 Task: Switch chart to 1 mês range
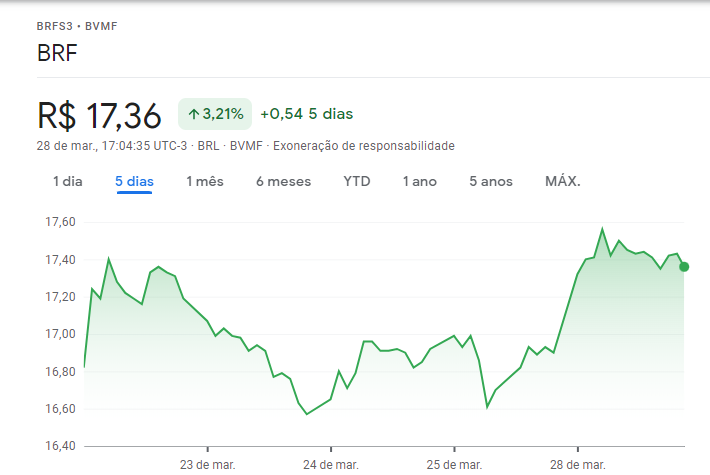click(205, 182)
